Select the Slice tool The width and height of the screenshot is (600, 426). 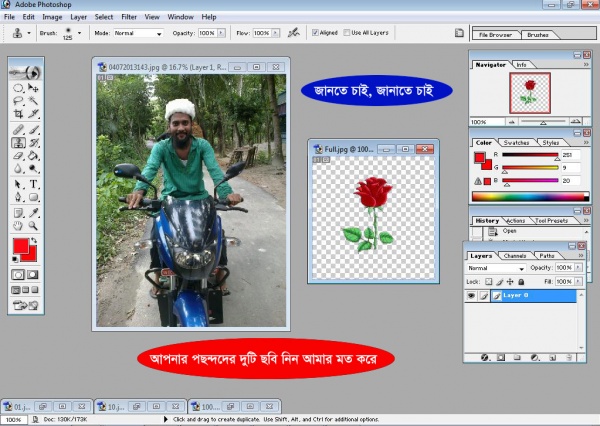(33, 114)
